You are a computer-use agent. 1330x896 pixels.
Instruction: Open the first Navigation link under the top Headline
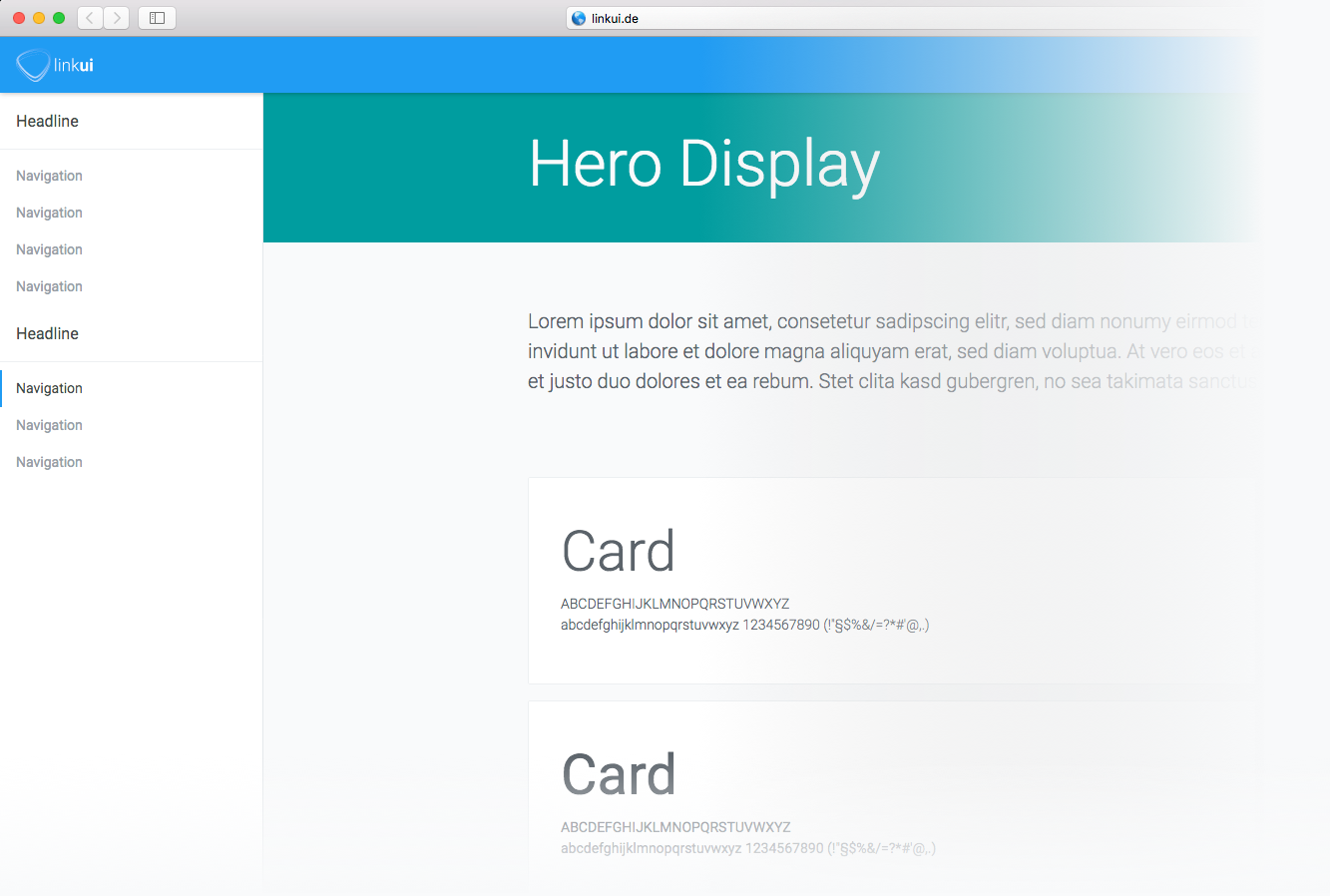tap(49, 176)
